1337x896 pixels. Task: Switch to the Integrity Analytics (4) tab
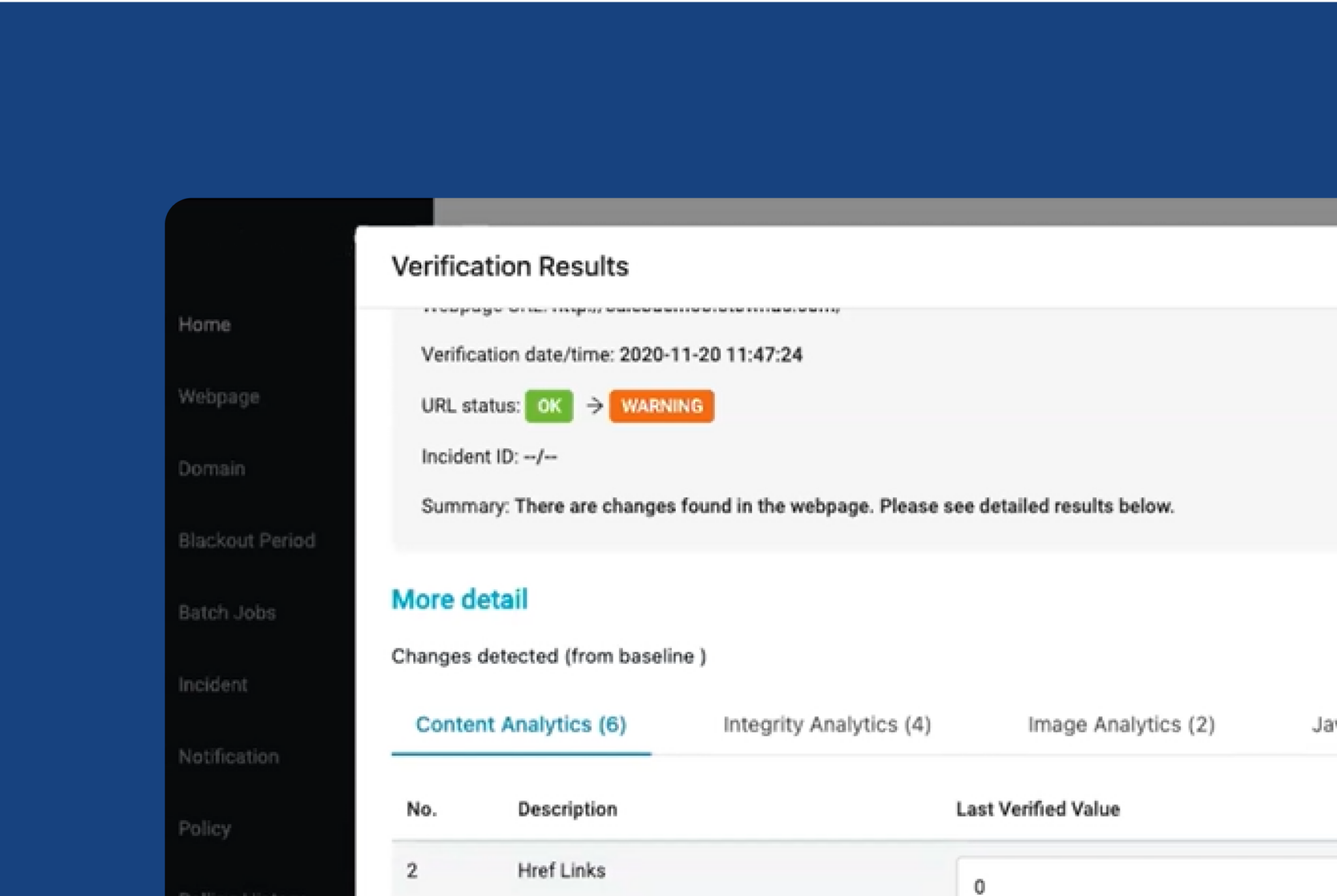click(826, 724)
